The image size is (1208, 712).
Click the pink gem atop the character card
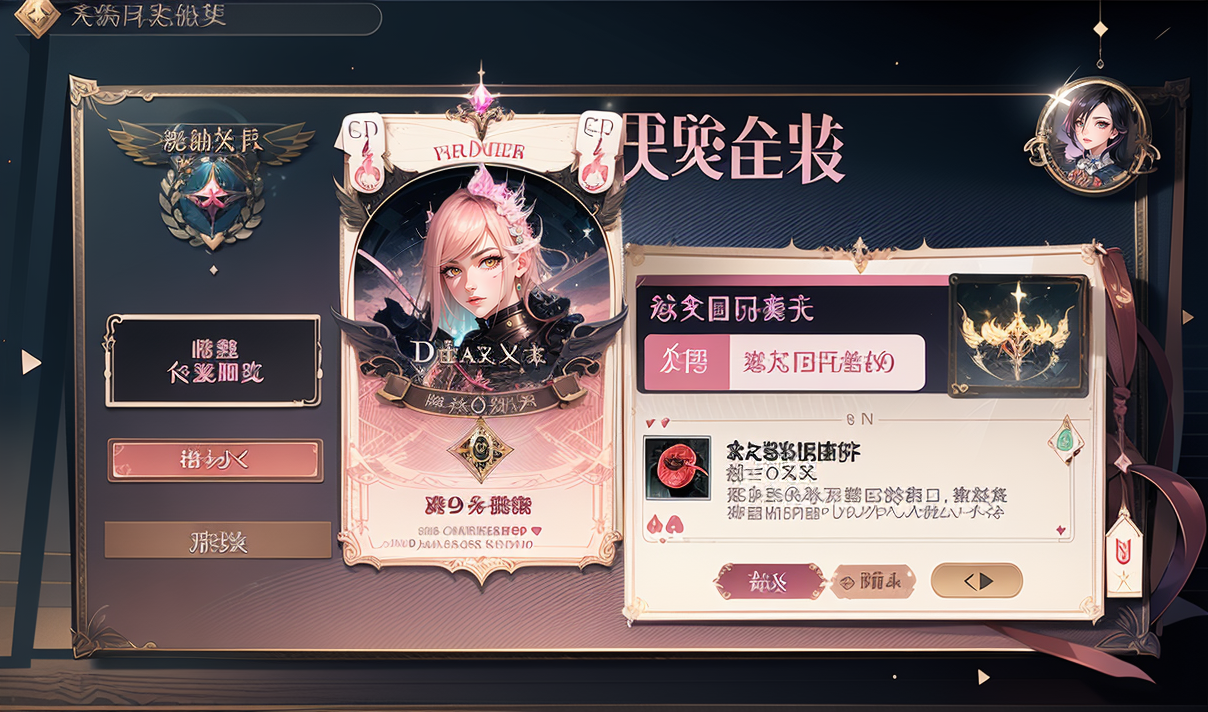(482, 98)
